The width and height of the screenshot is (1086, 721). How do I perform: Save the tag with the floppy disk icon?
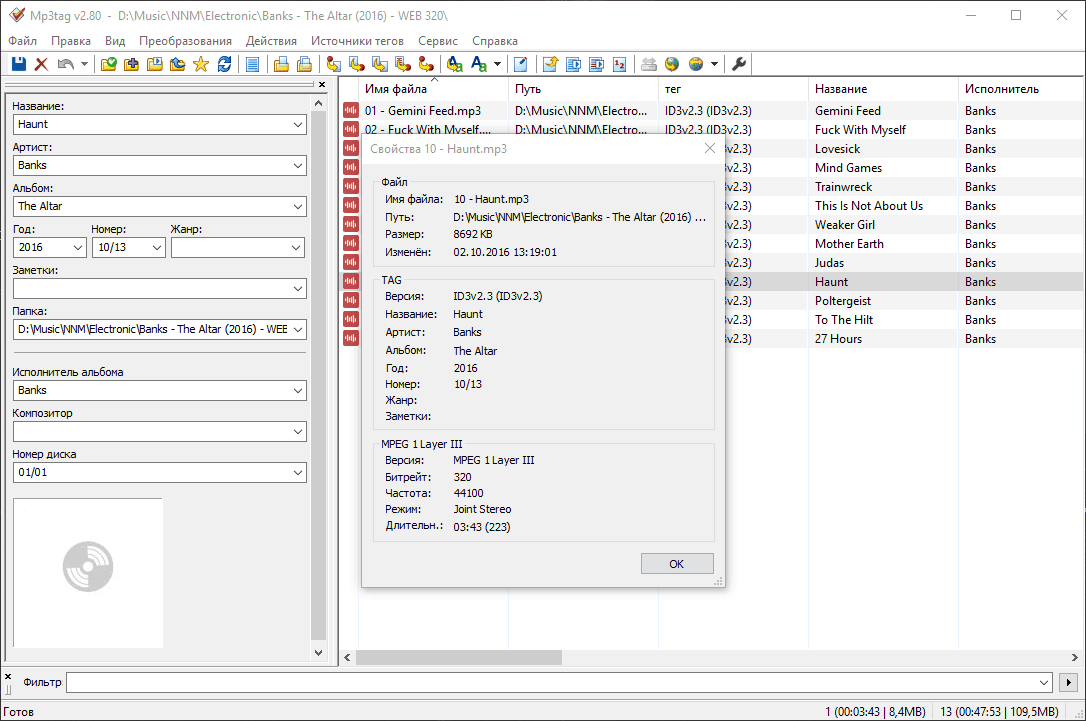pos(19,64)
